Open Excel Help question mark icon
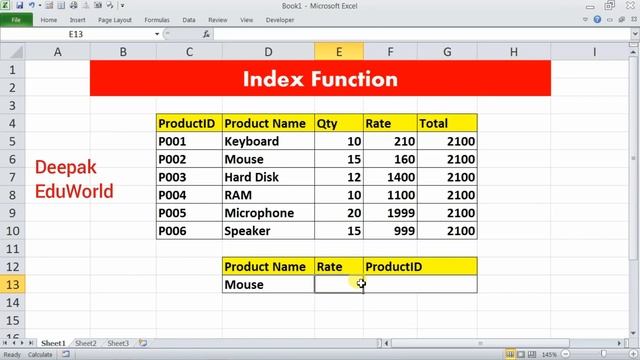The image size is (640, 360). (597, 19)
